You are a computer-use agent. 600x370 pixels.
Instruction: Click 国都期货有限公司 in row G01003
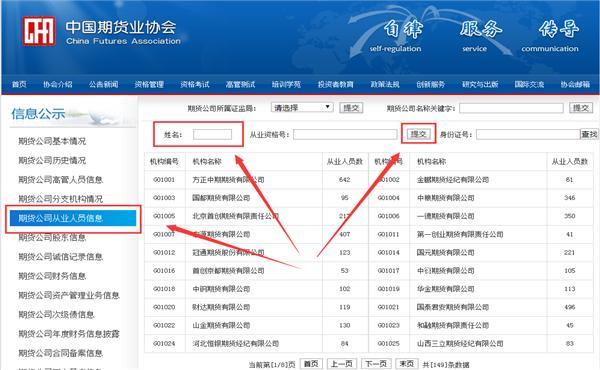(x=221, y=198)
